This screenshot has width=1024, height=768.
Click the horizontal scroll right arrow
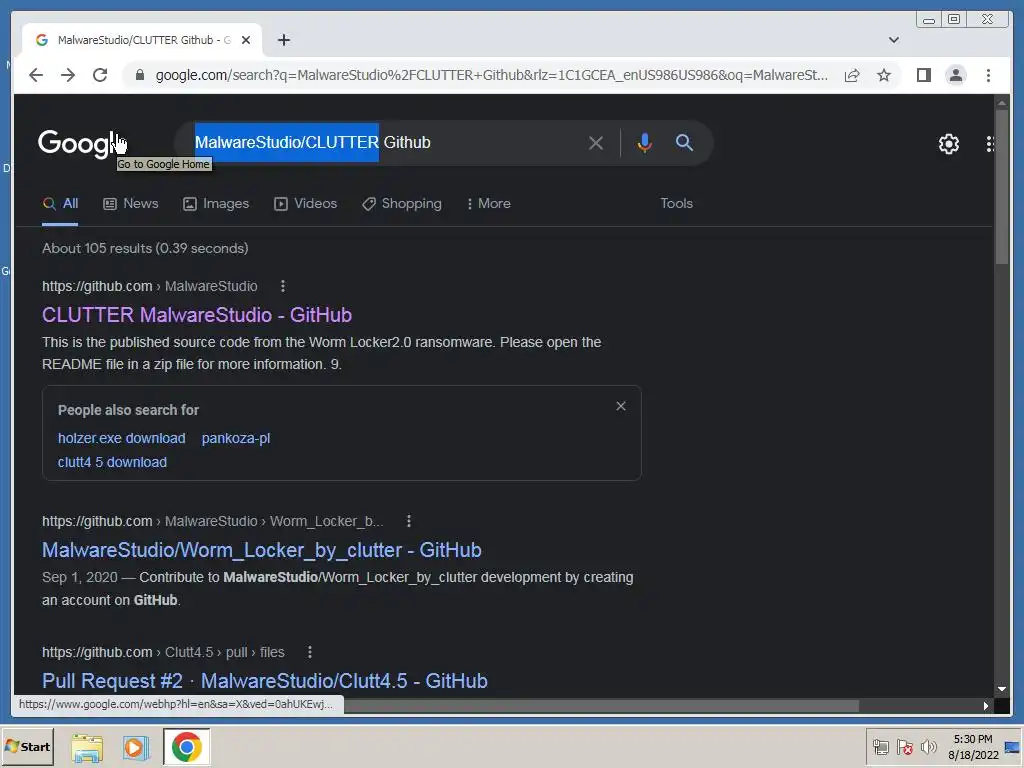(x=985, y=705)
